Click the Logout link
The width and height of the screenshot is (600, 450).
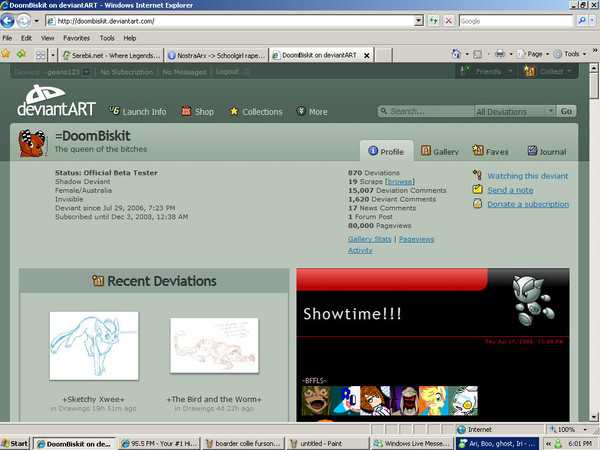(x=227, y=72)
